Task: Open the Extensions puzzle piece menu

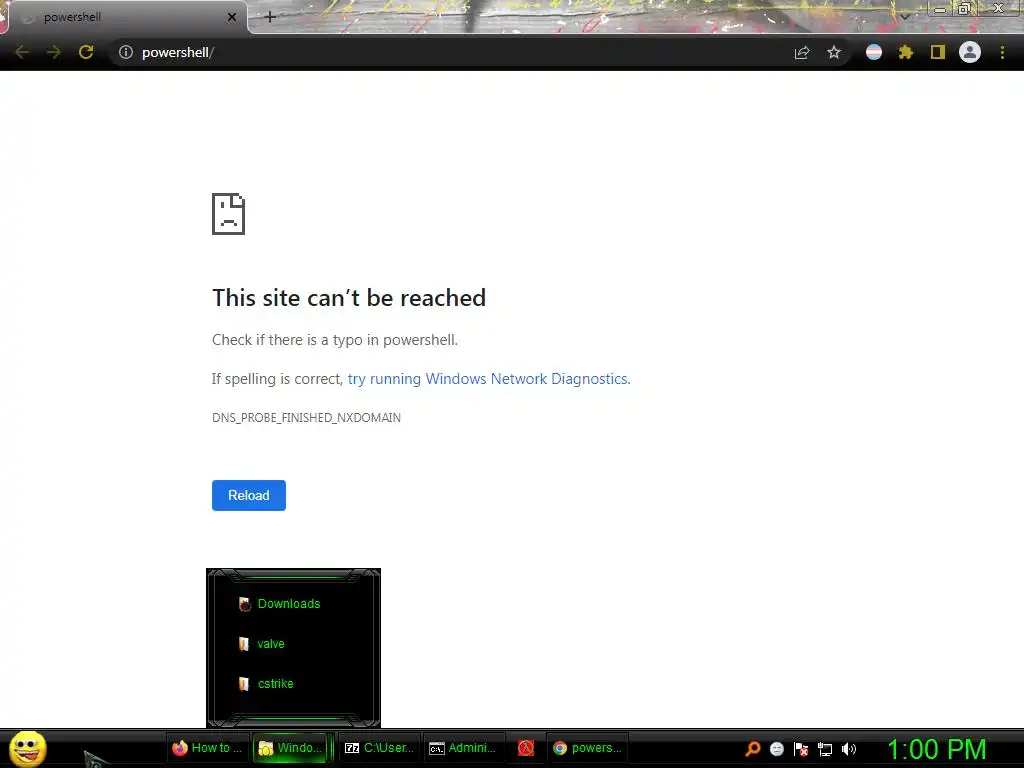Action: coord(905,52)
